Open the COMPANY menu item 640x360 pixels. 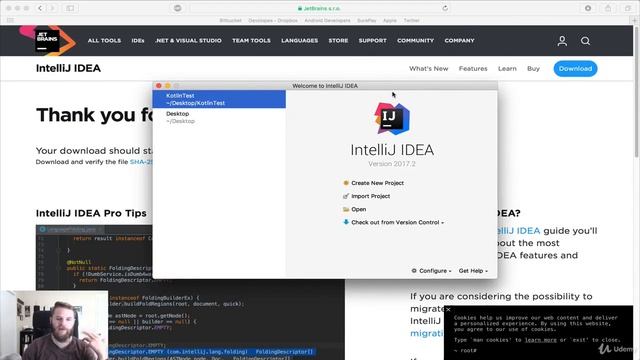pos(460,40)
